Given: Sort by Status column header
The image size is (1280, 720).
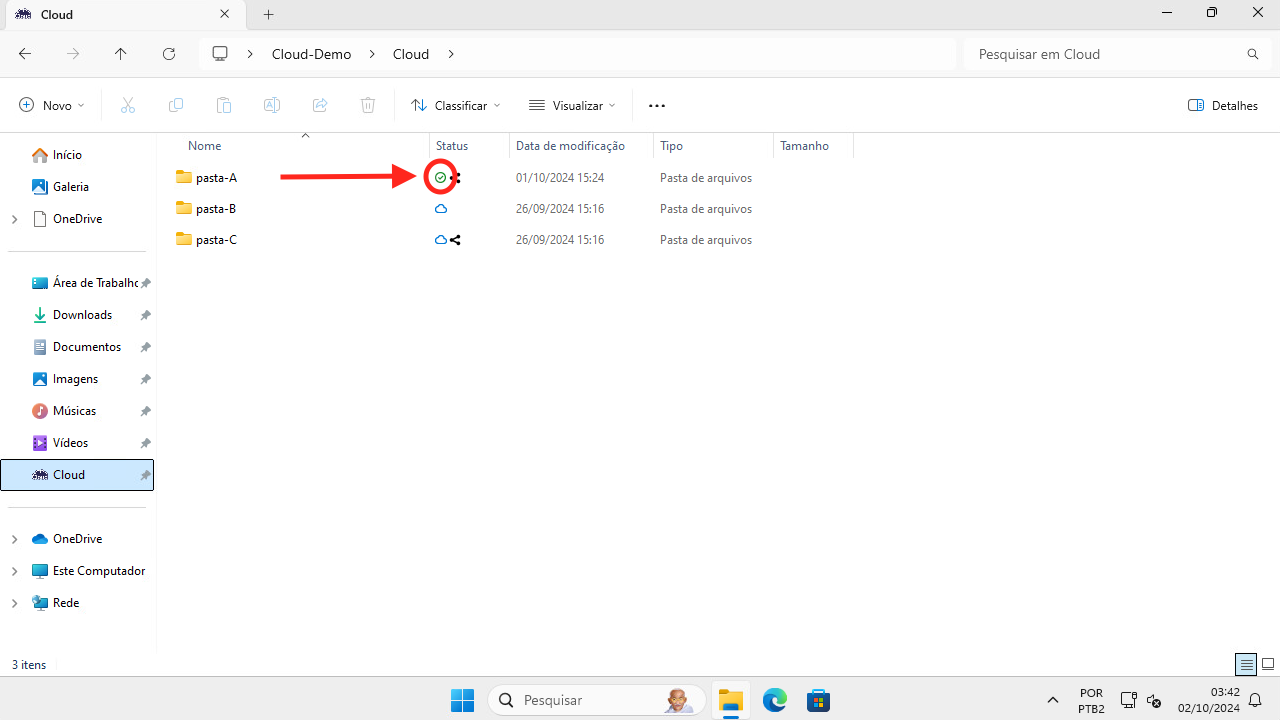Looking at the screenshot, I should (x=452, y=146).
